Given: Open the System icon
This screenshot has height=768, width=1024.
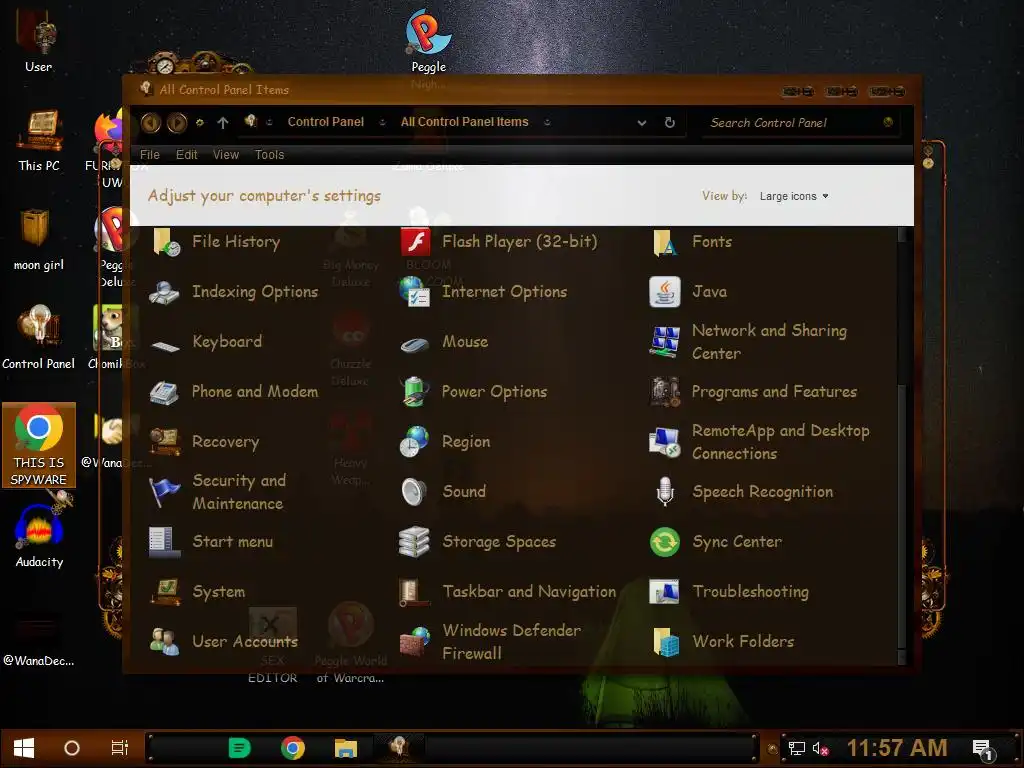Looking at the screenshot, I should (x=165, y=592).
